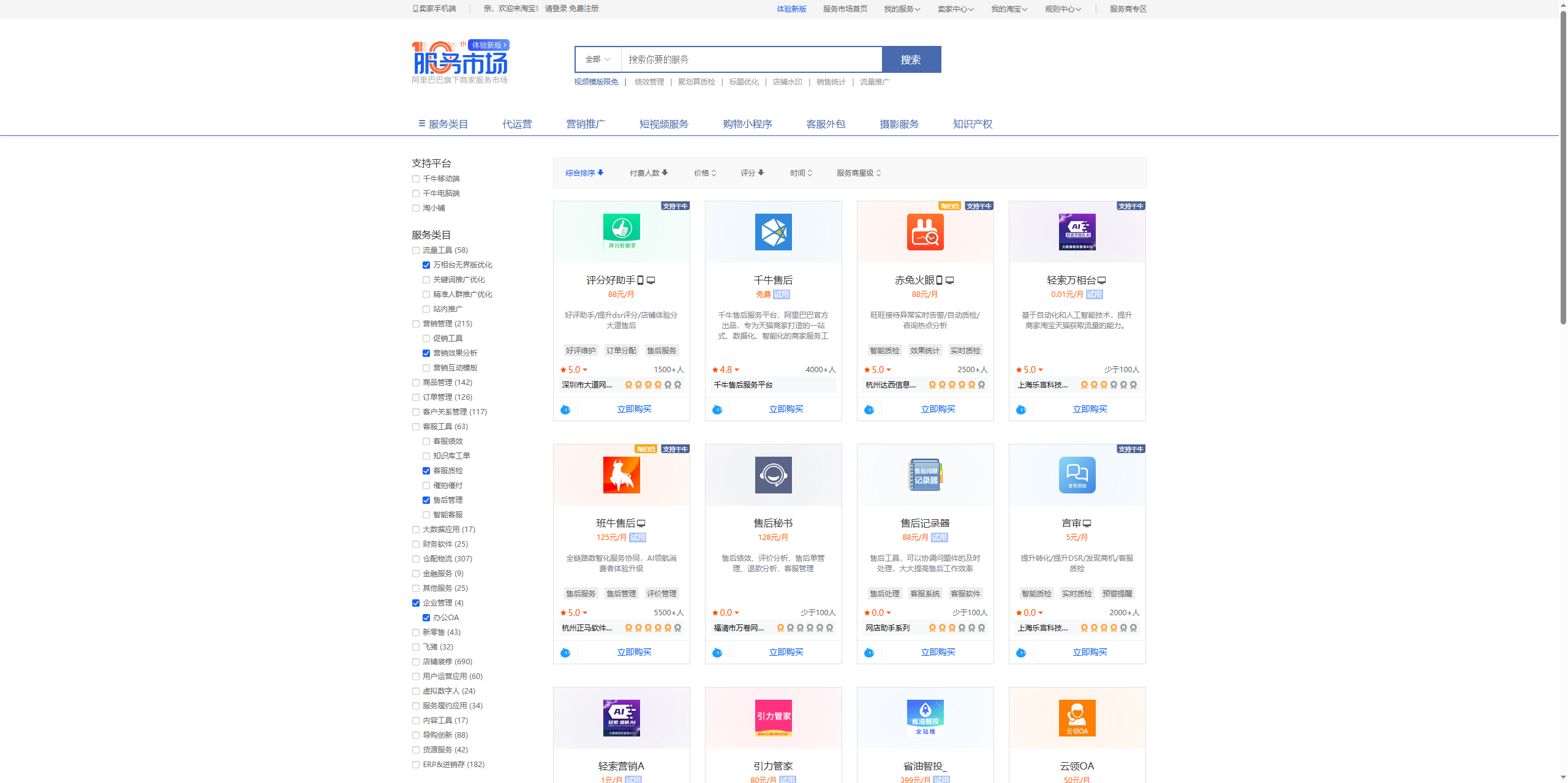1568x783 pixels.
Task: Uncheck the 售后管理 checkbox
Action: click(x=426, y=500)
